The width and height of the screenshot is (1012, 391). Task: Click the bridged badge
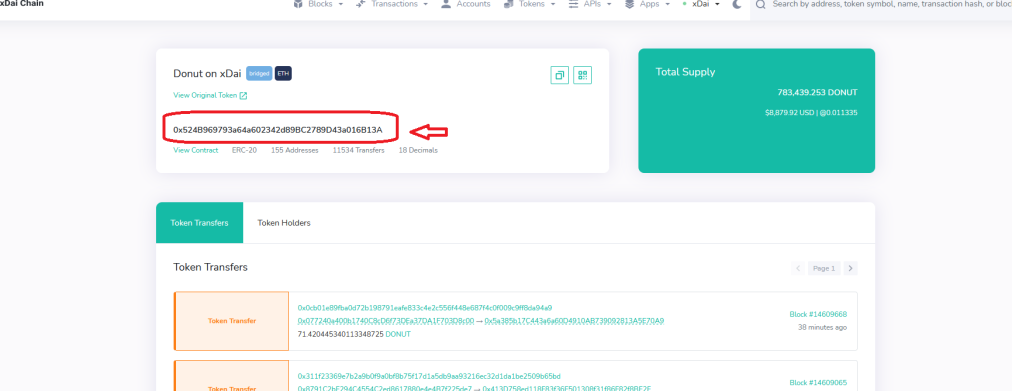(x=259, y=74)
